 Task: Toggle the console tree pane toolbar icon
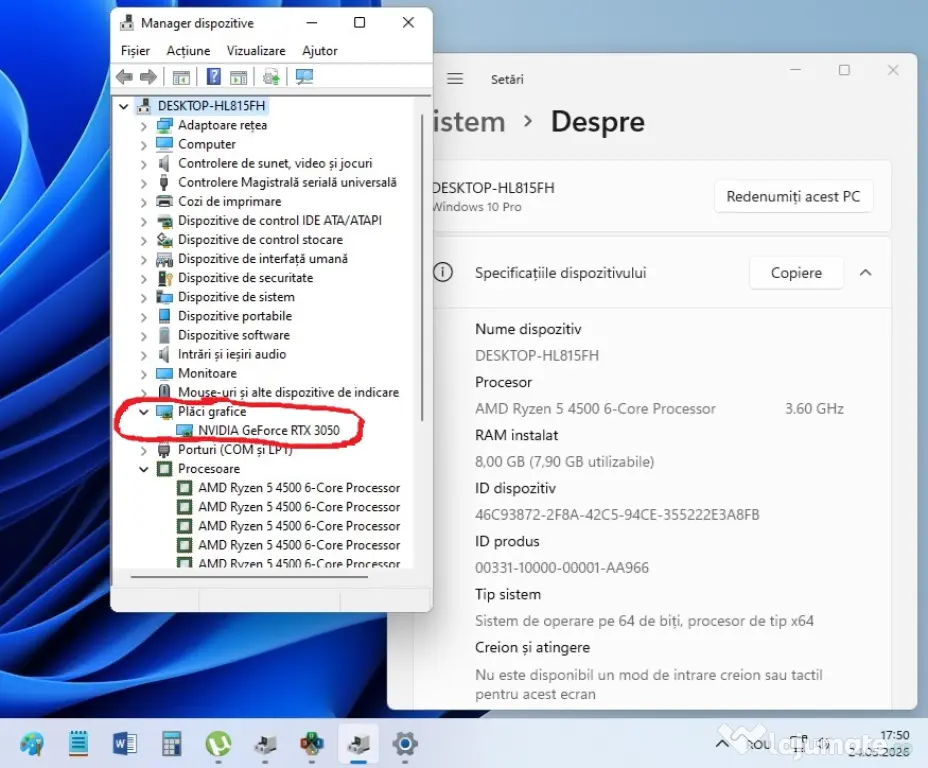[181, 77]
